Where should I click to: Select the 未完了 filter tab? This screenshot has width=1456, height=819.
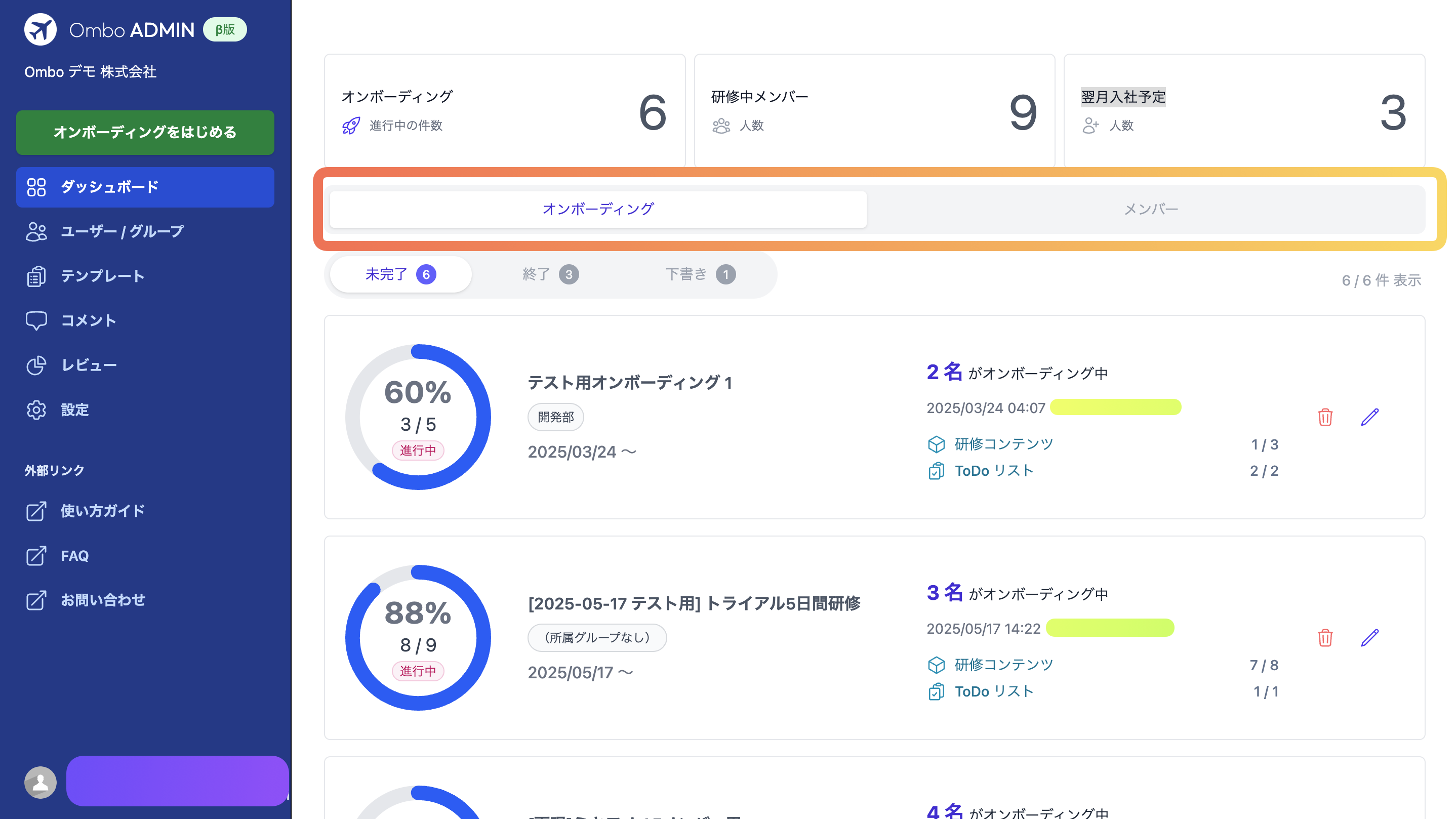point(401,275)
